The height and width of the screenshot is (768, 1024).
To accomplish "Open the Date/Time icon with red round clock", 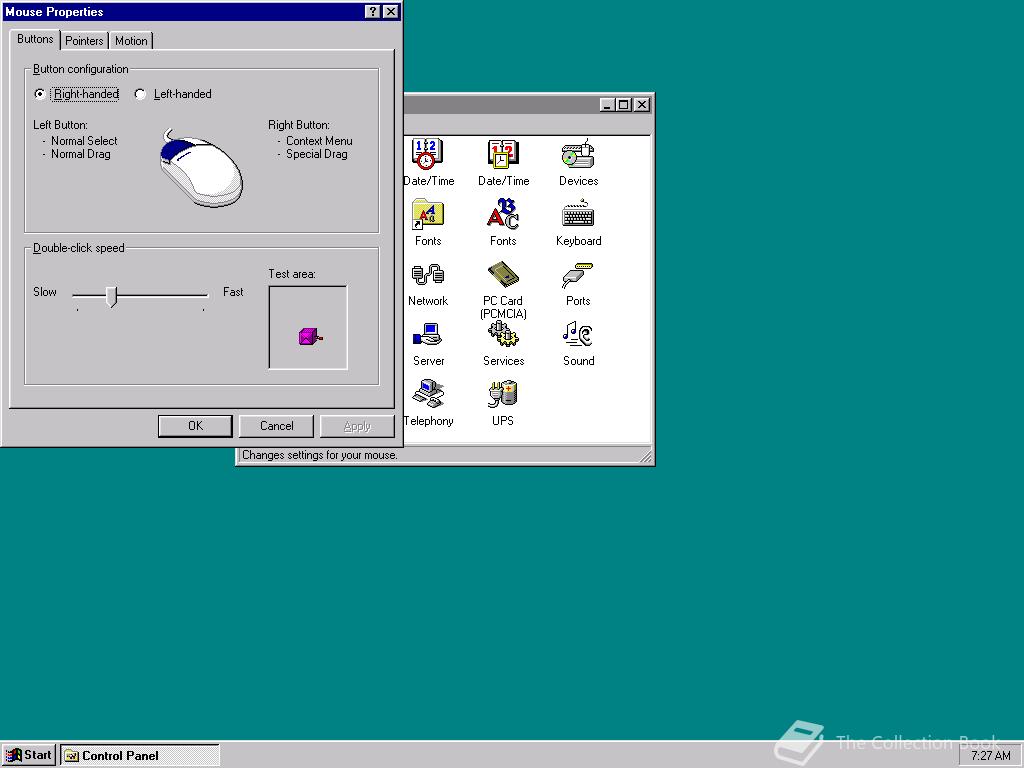I will [x=427, y=154].
